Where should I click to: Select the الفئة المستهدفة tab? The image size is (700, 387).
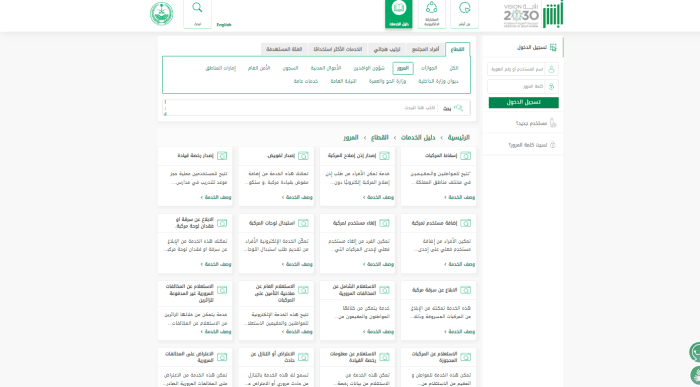(284, 49)
